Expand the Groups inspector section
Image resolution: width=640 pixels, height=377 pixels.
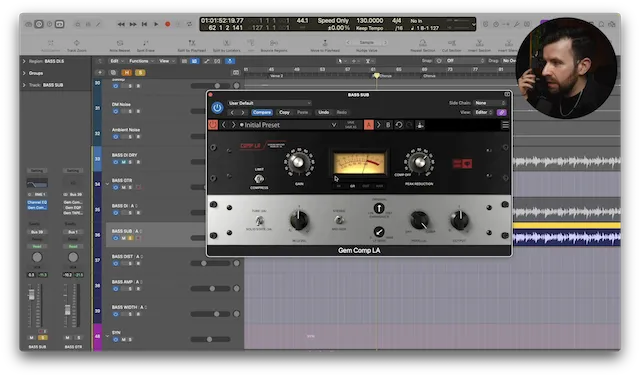[x=24, y=73]
